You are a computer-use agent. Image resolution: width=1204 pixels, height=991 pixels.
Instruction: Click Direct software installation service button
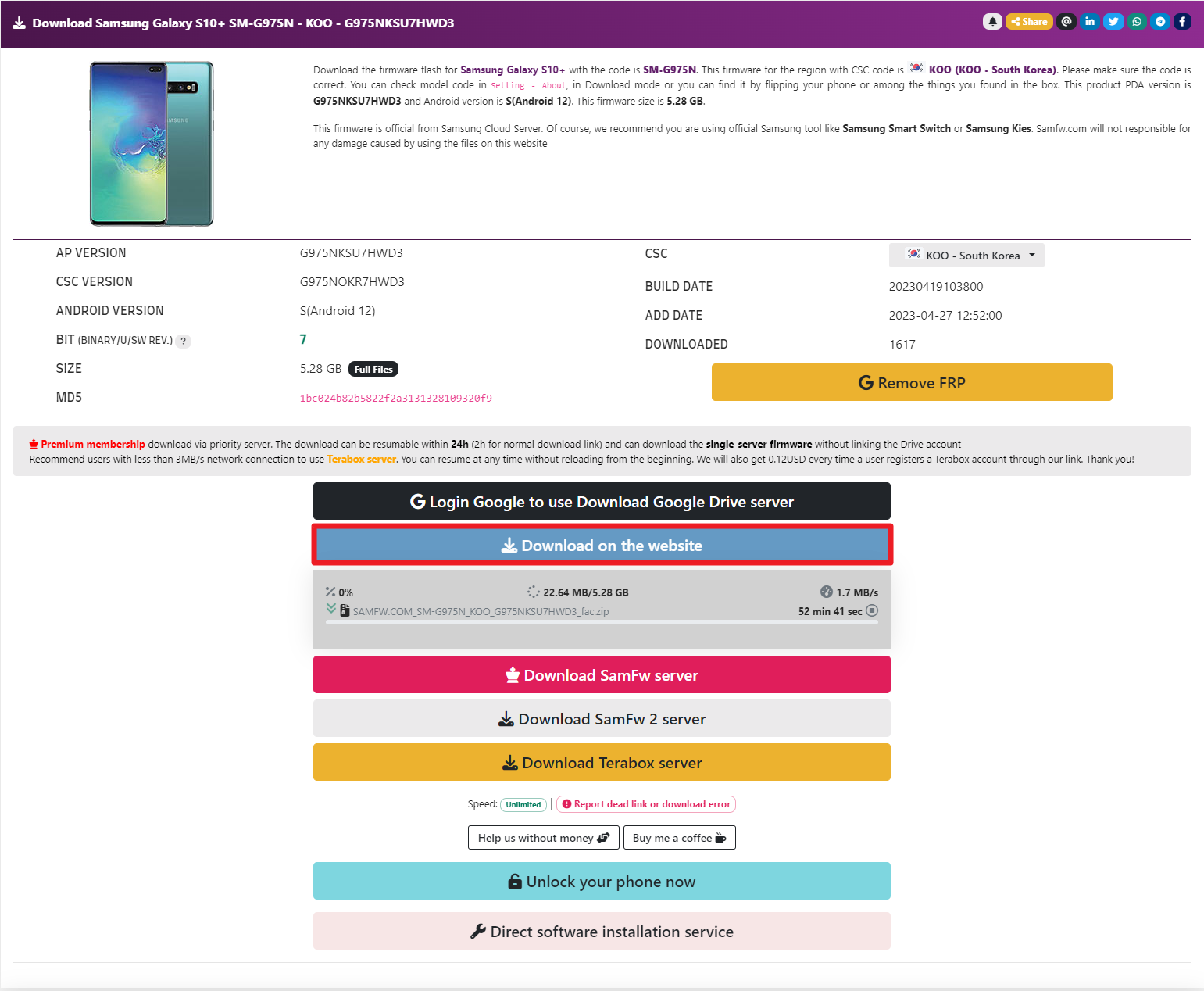[602, 931]
